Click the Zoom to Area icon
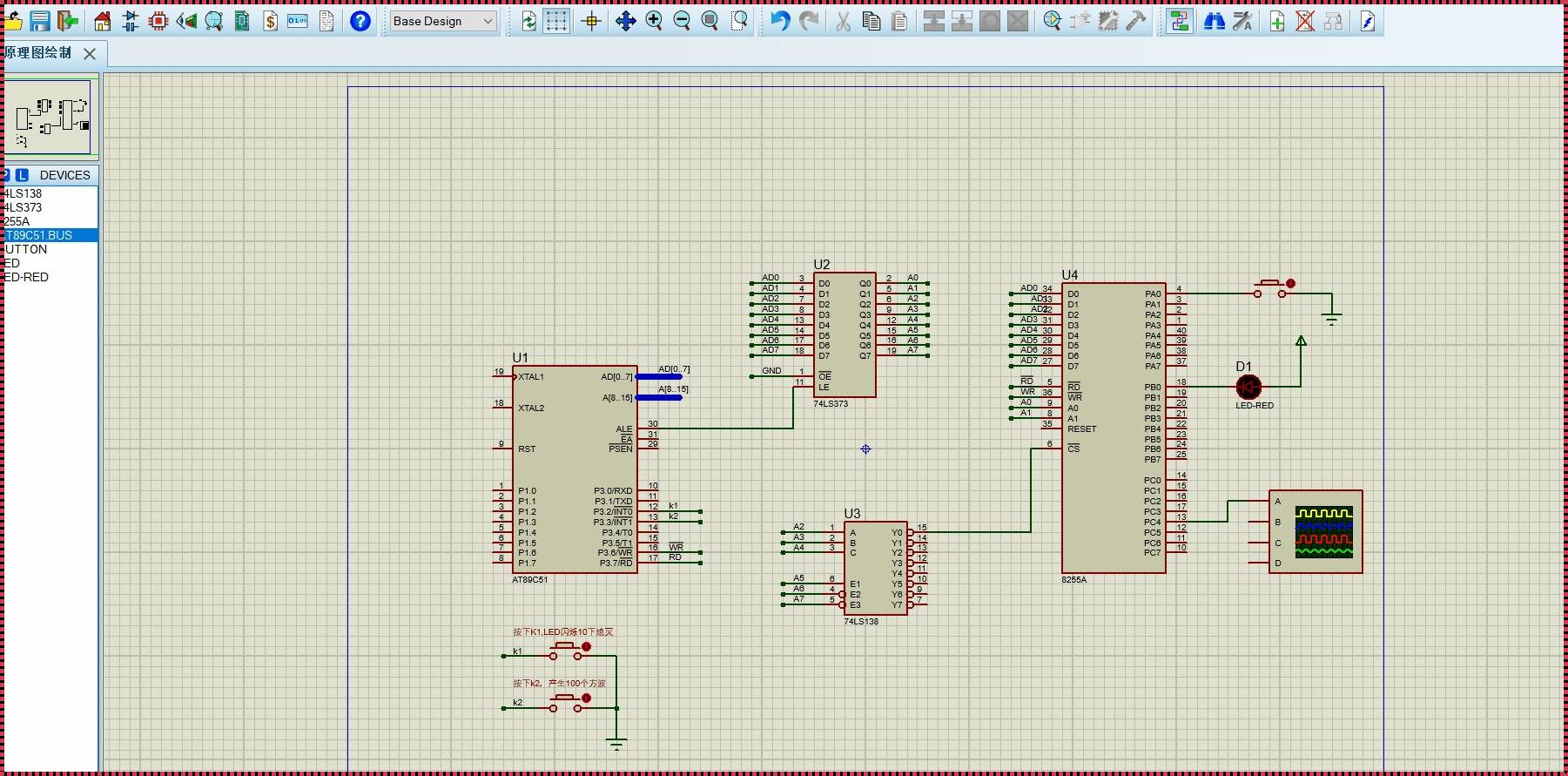The image size is (1568, 776). pos(738,21)
